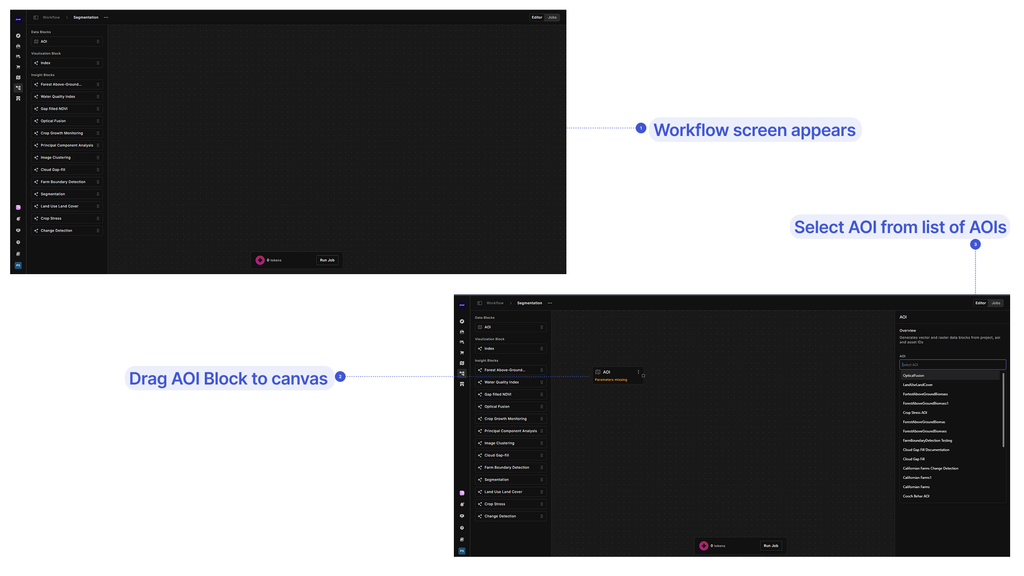This screenshot has height=576, width=1024.
Task: Click the blue PS avatar icon in the step-1 screenshot
Action: pos(18,265)
